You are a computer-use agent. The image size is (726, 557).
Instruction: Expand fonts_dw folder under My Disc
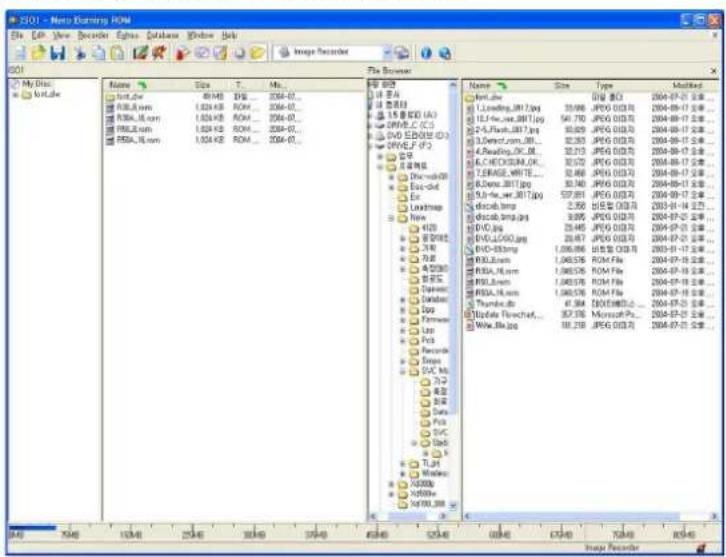coord(15,95)
